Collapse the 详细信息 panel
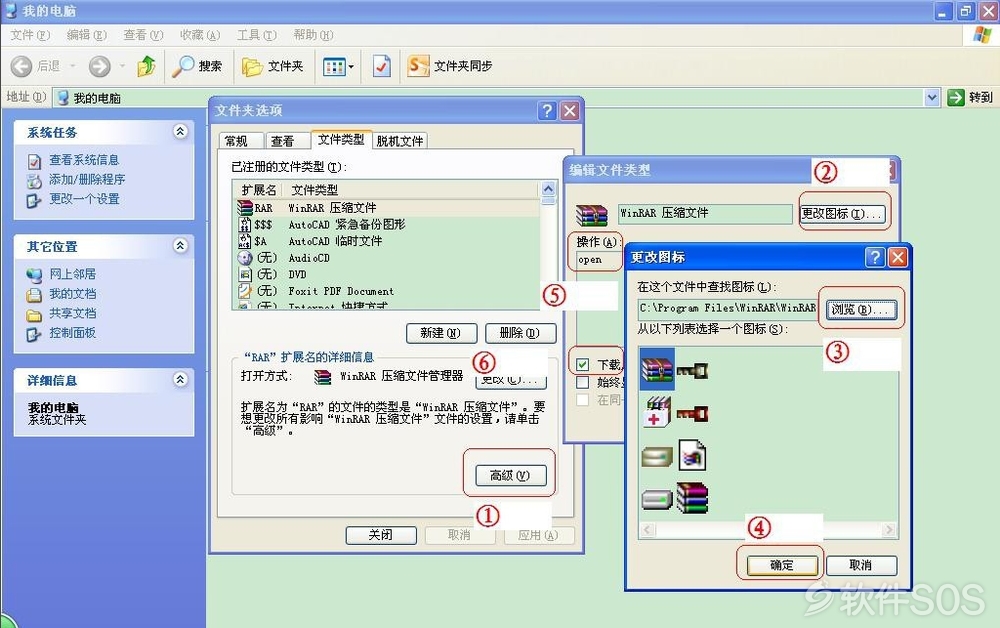The width and height of the screenshot is (1000, 628). coord(180,379)
